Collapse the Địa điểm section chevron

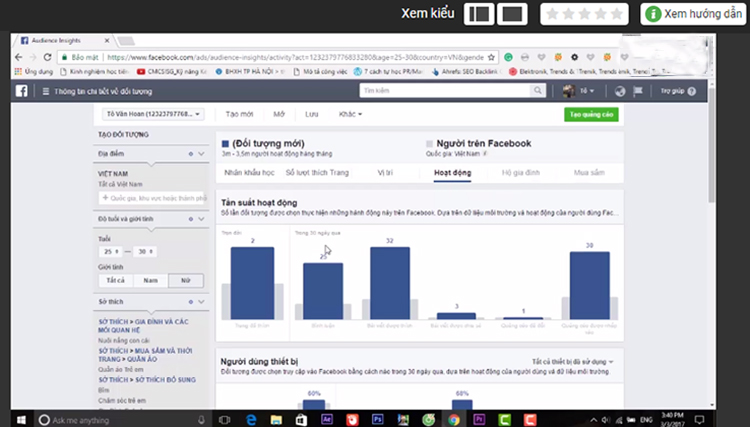[201, 154]
